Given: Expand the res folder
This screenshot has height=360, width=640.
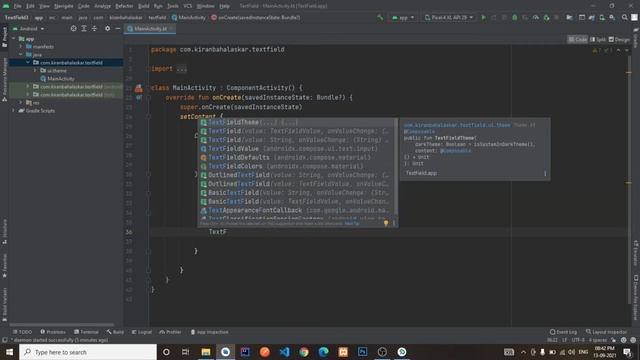Looking at the screenshot, I should coord(21,102).
